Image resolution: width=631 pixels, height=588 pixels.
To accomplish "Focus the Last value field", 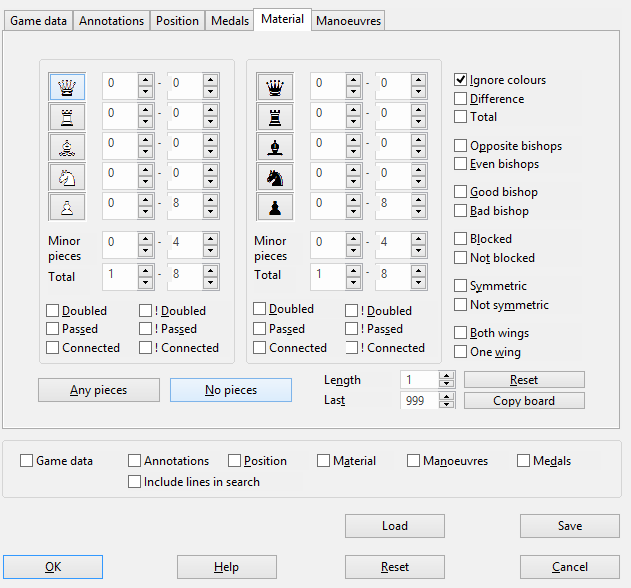I will coord(419,401).
